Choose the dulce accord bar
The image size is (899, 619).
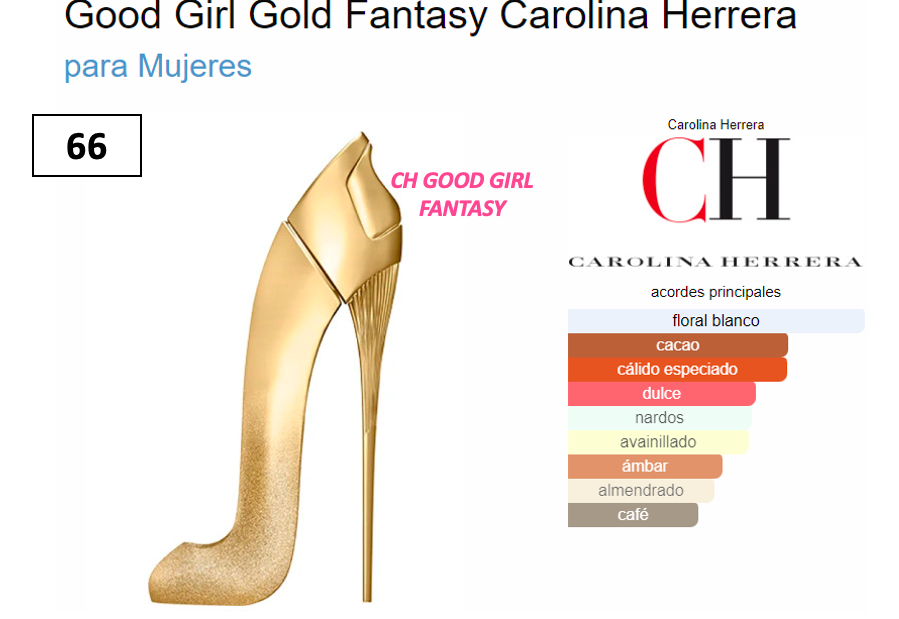[662, 394]
